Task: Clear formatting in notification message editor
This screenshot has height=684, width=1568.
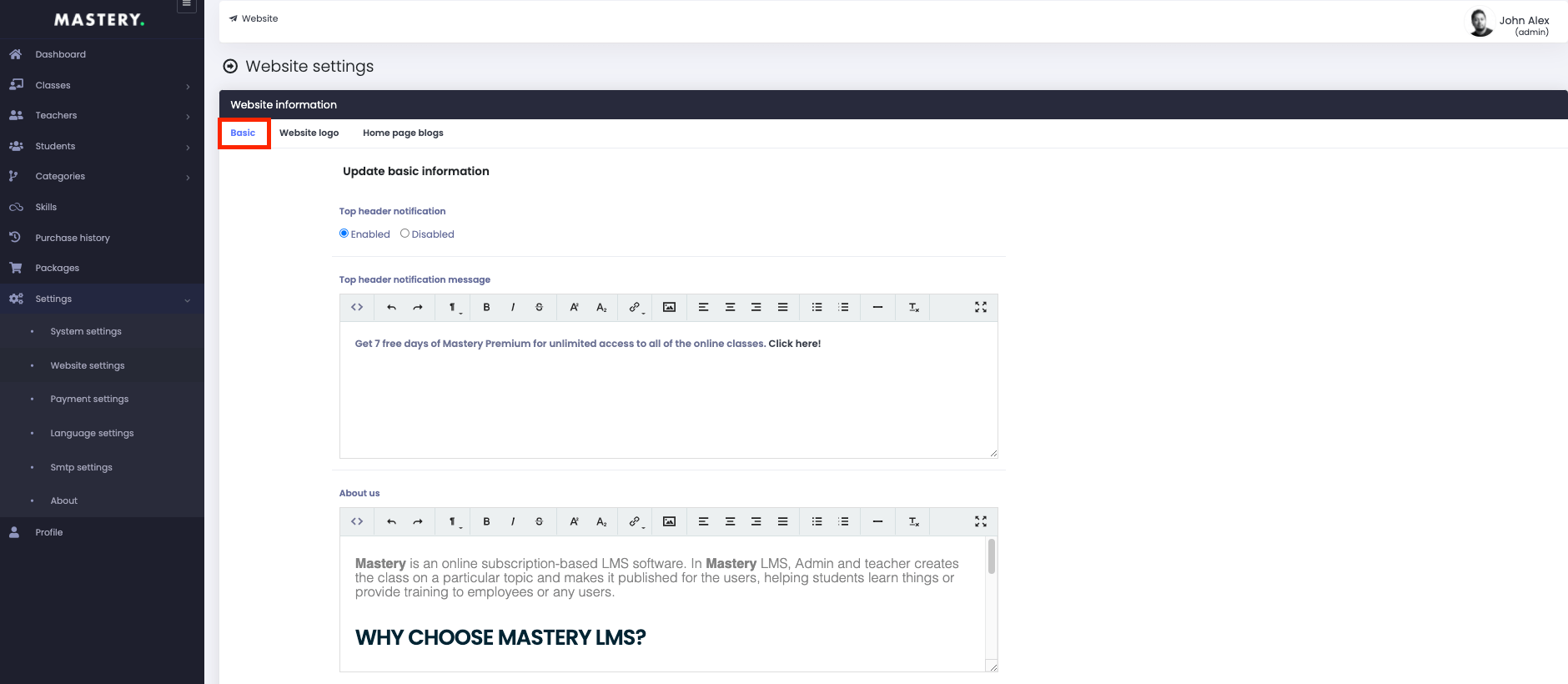Action: pyautogui.click(x=913, y=307)
